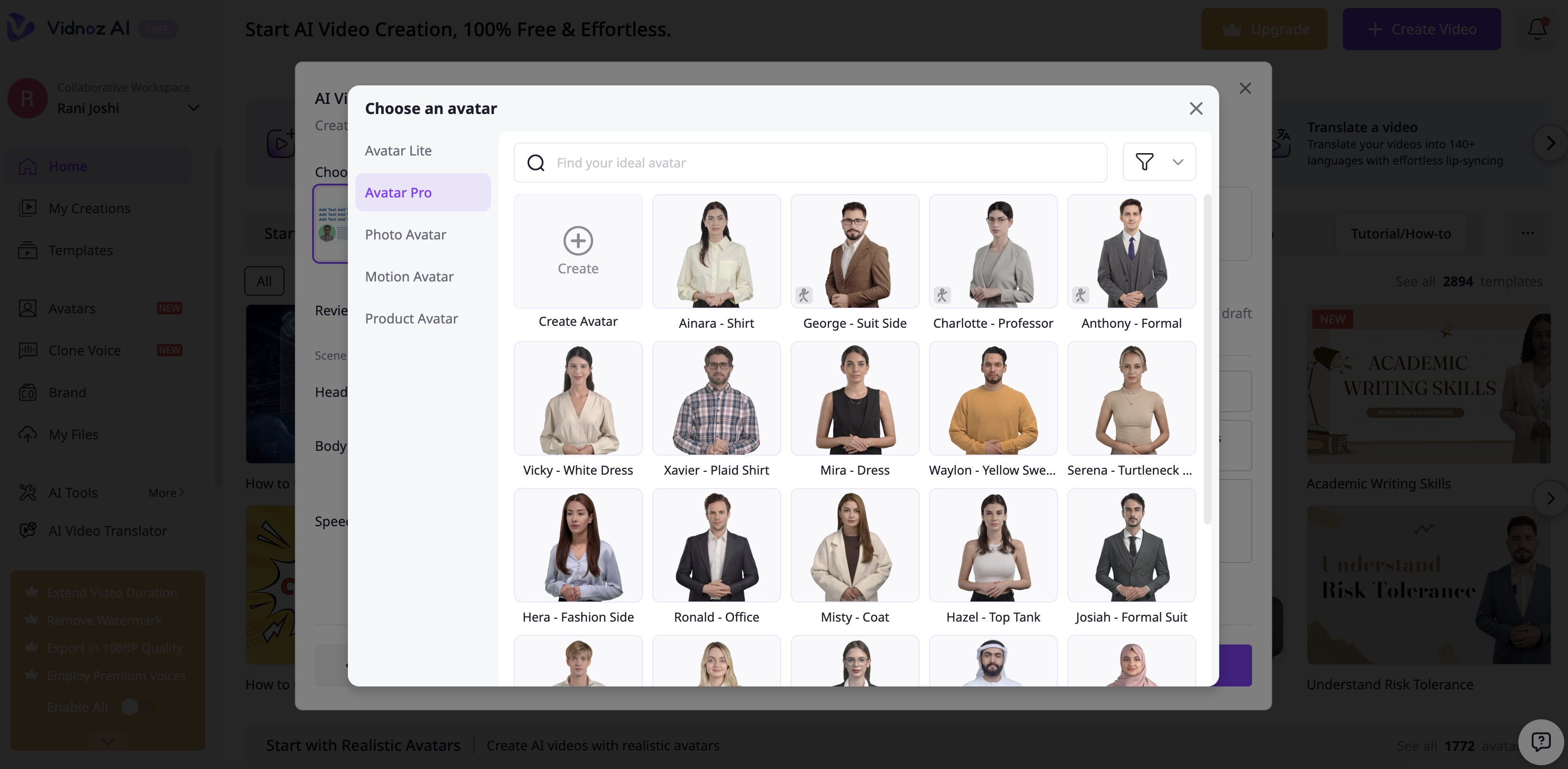Image resolution: width=1568 pixels, height=769 pixels.
Task: Click motion badge on Anthony avatar
Action: pyautogui.click(x=1080, y=296)
